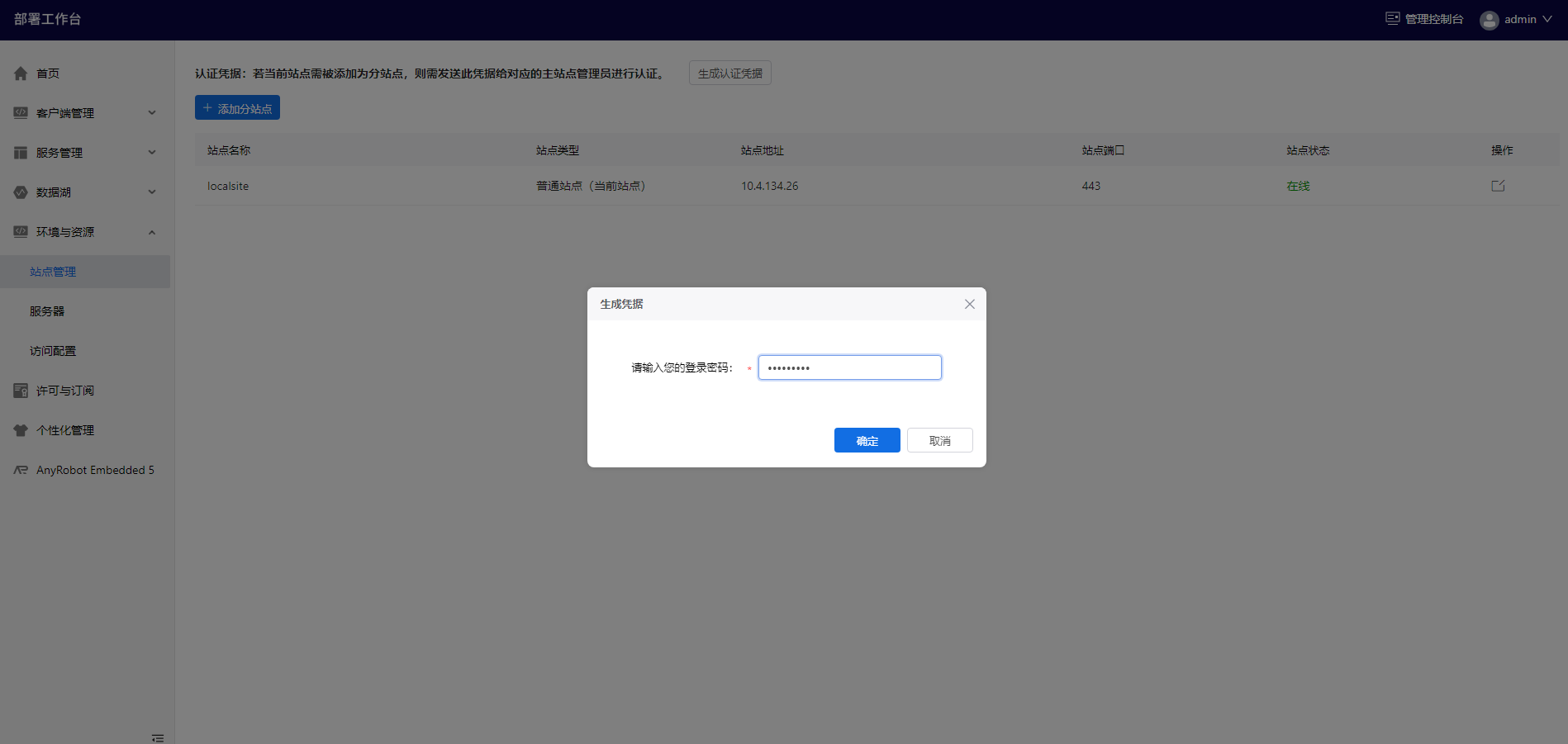Close the 生成凭据 dialog
1568x744 pixels.
[970, 304]
